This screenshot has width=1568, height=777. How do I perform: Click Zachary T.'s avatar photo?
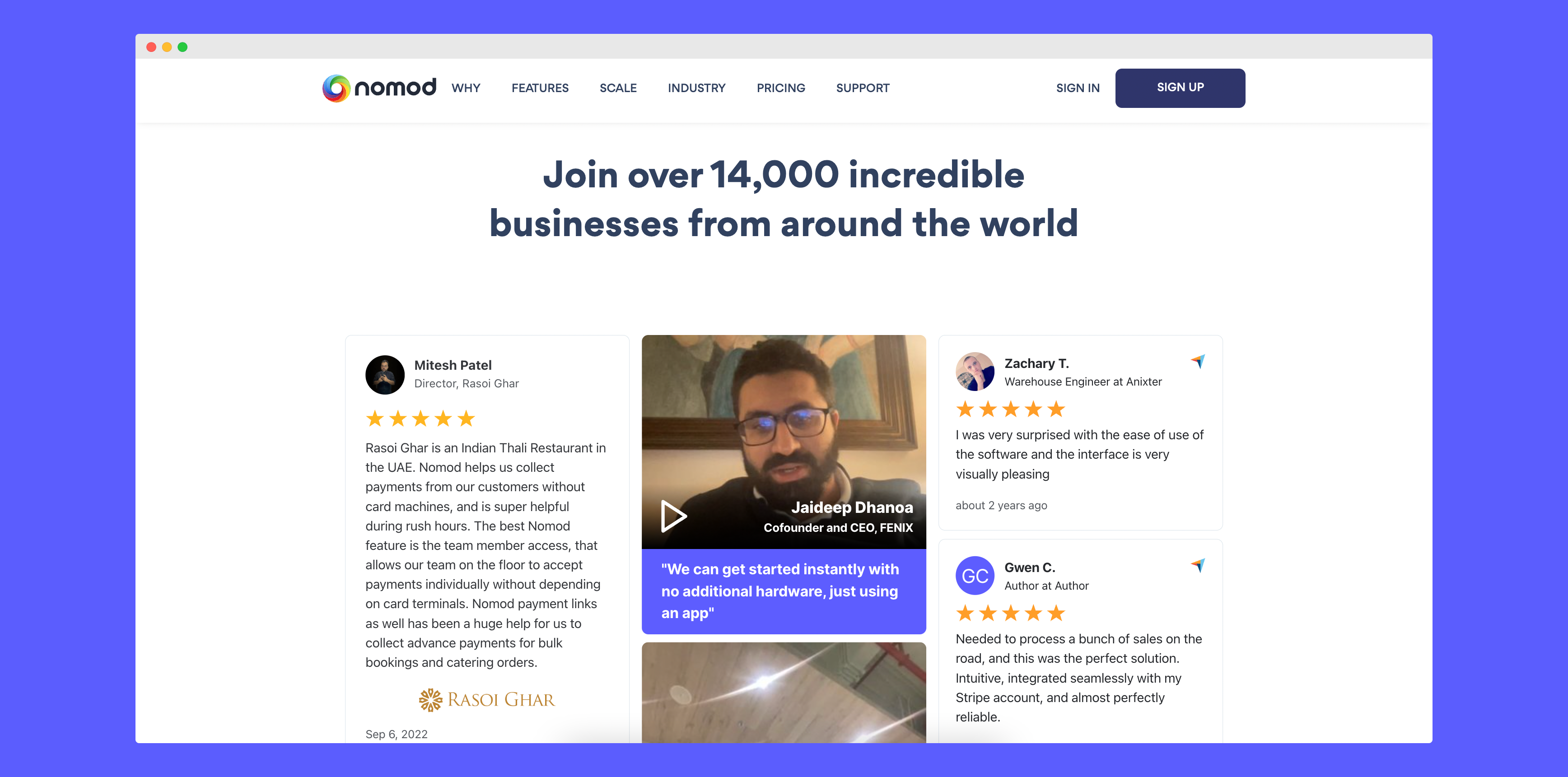(975, 372)
